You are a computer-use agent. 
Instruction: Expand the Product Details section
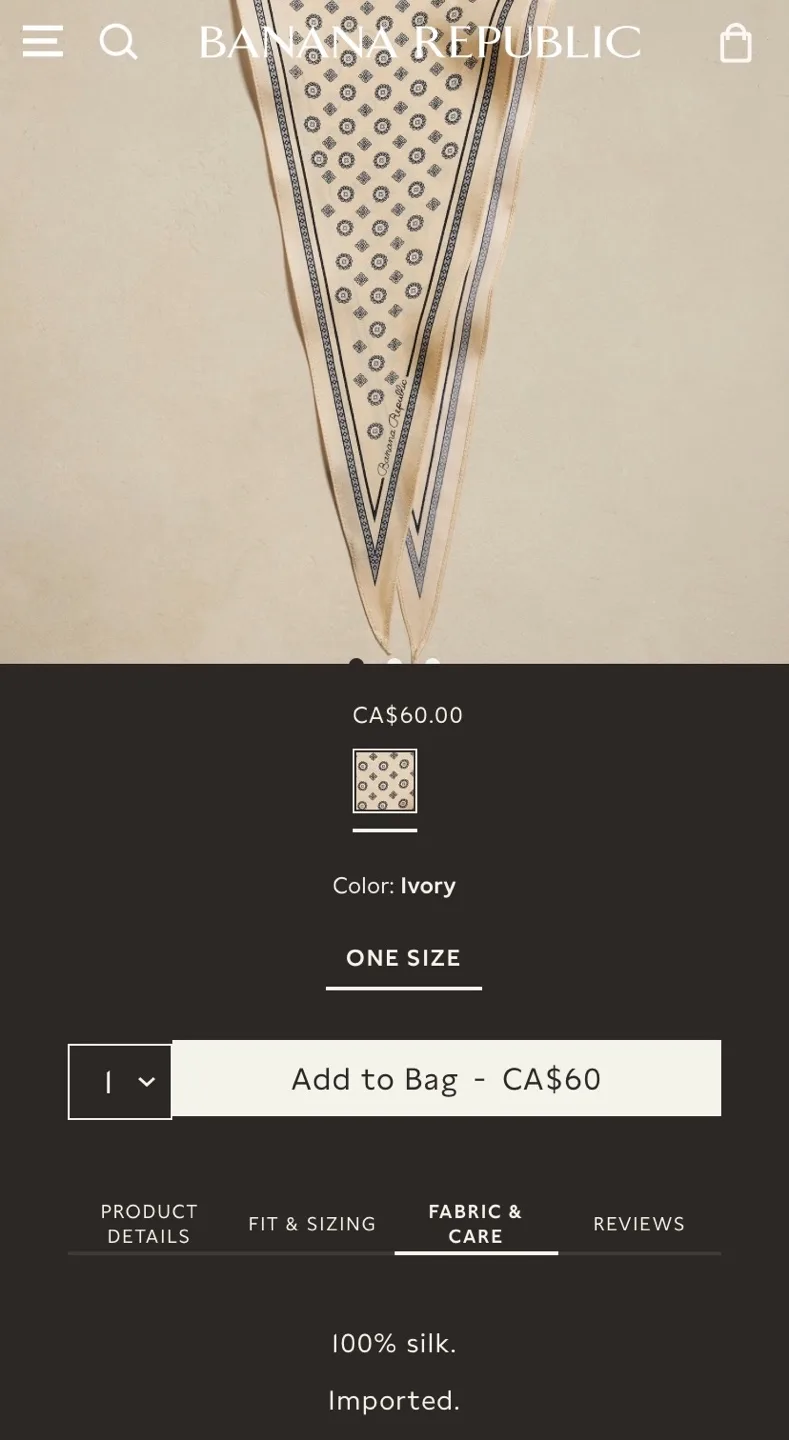point(148,1223)
